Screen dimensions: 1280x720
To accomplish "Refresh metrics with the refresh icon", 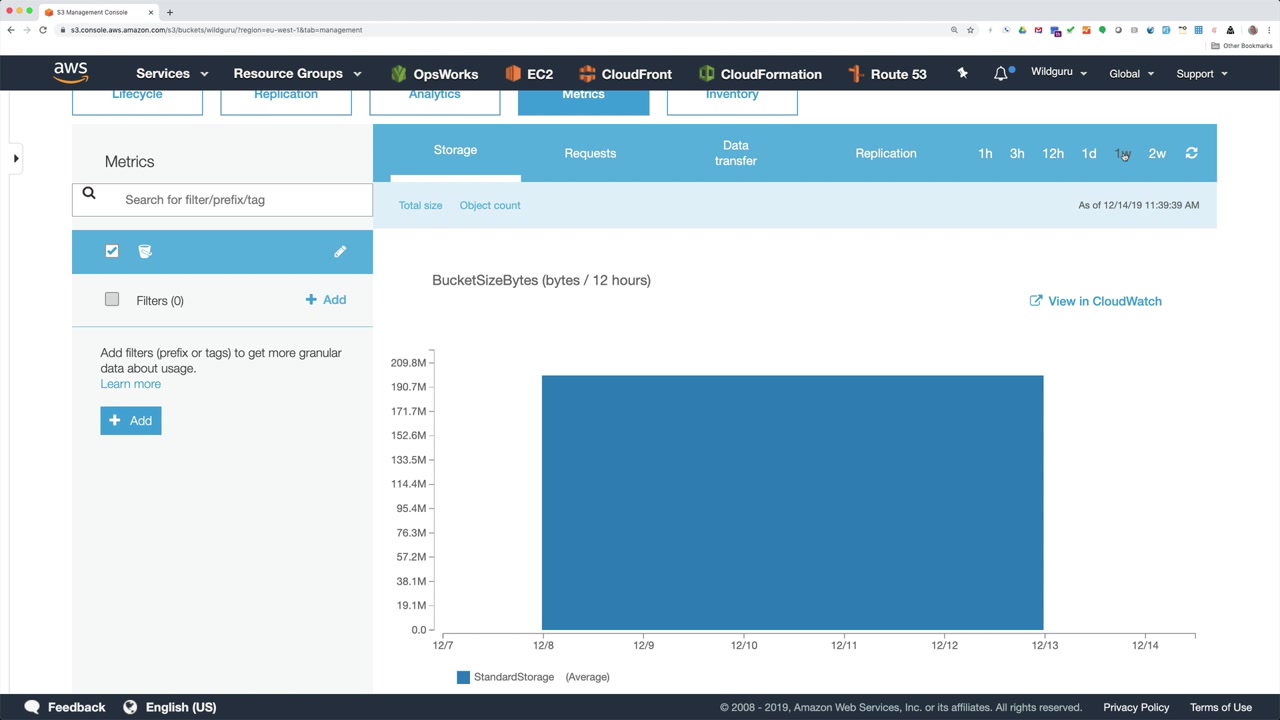I will [x=1191, y=153].
